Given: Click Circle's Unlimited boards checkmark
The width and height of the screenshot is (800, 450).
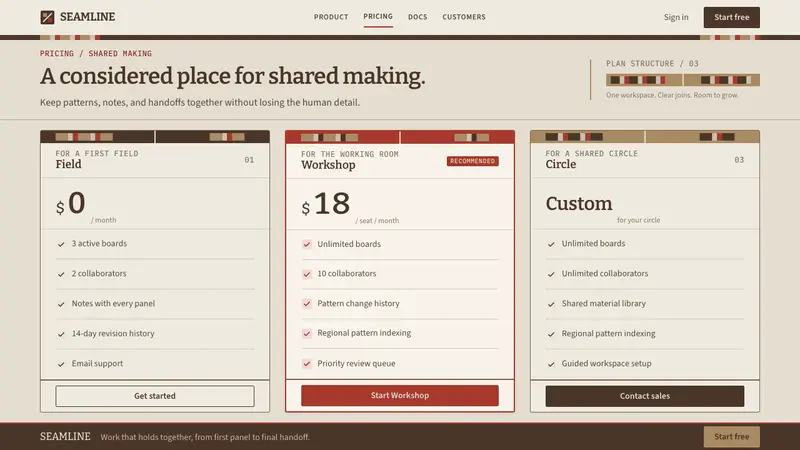Looking at the screenshot, I should click(x=551, y=244).
